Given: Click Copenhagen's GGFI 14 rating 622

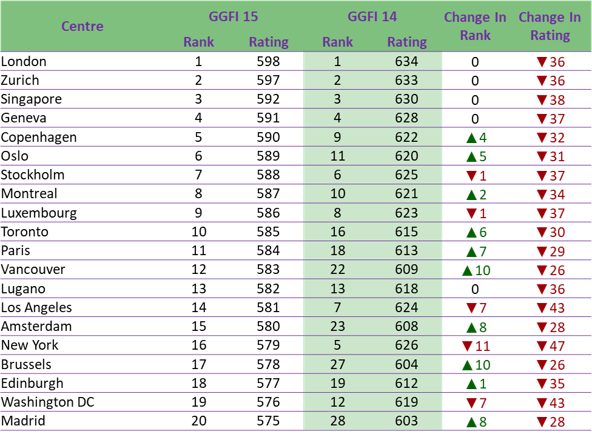Looking at the screenshot, I should (407, 137).
